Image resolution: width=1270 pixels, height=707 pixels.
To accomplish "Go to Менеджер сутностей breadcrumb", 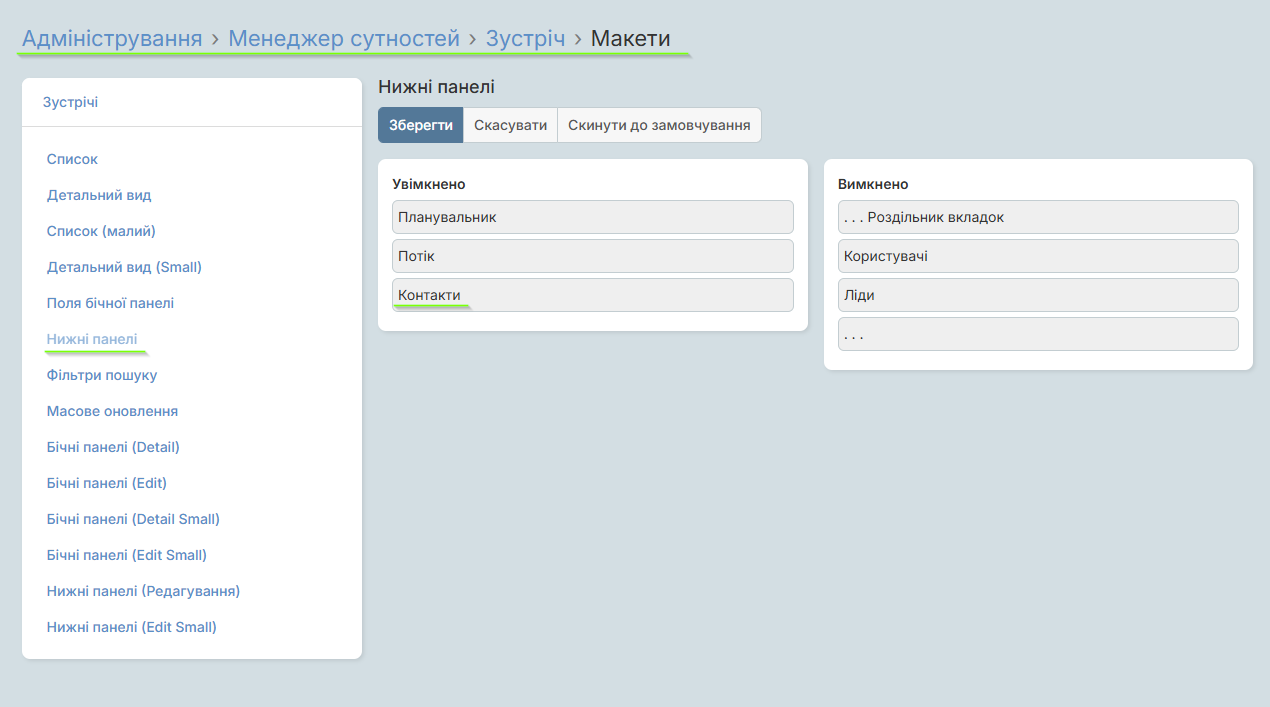I will 344,39.
